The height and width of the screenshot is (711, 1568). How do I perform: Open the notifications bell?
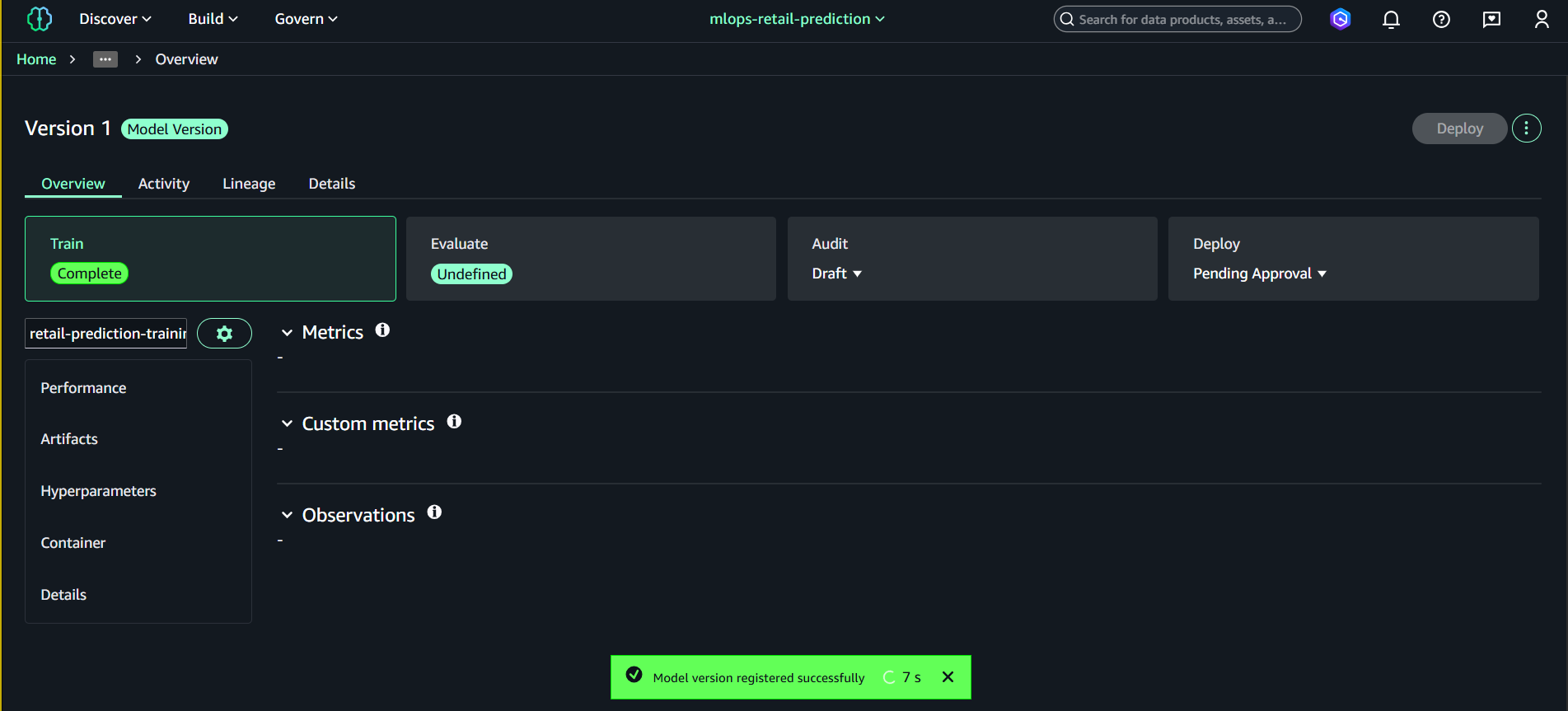tap(1391, 20)
